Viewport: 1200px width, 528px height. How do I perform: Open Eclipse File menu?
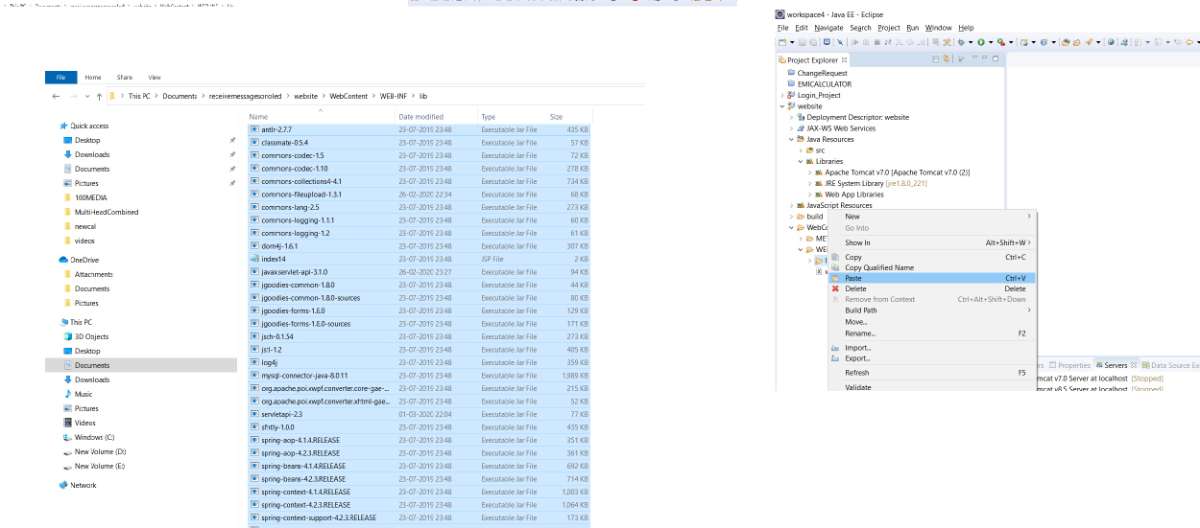(783, 28)
